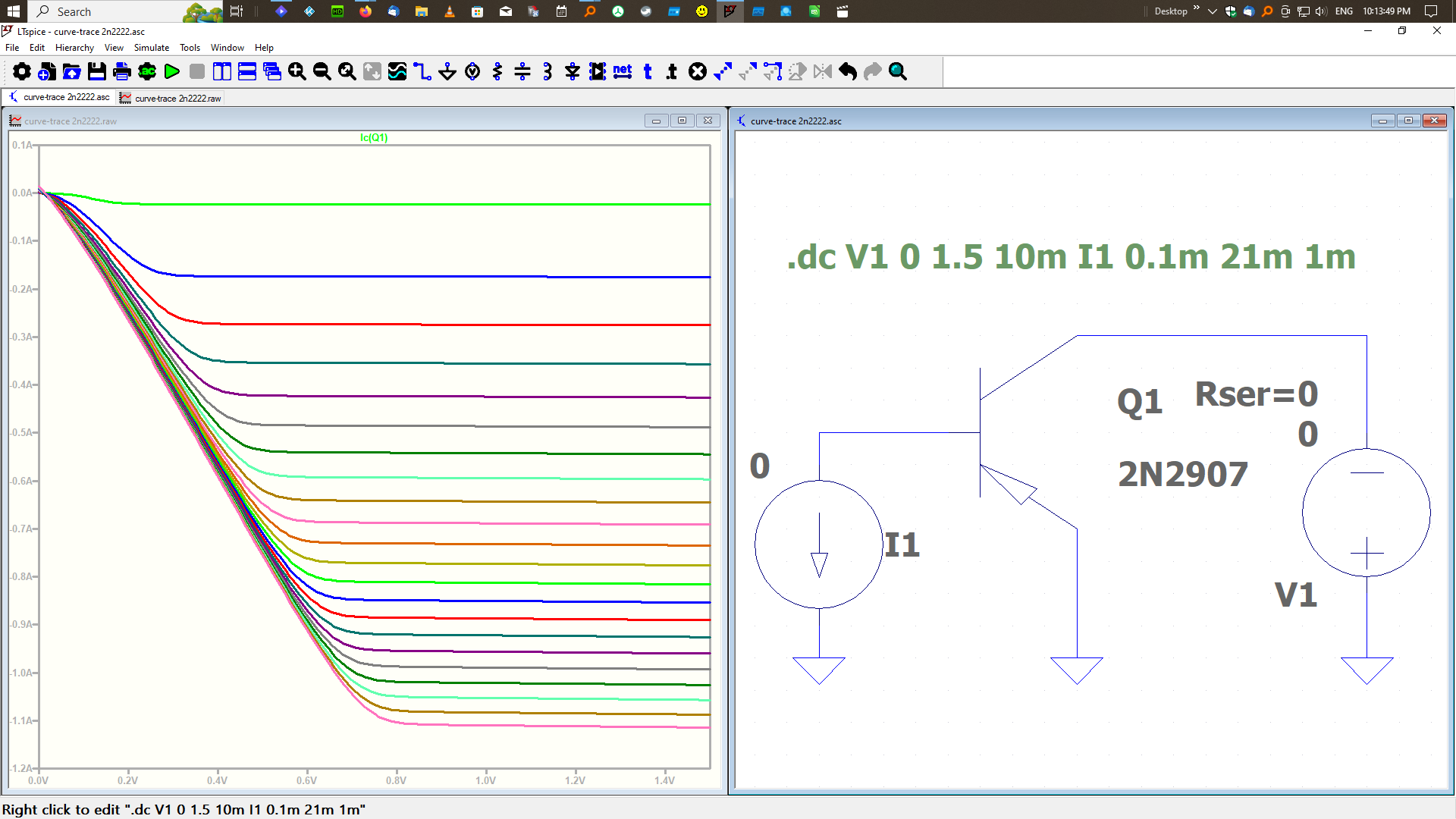Click the Open file folder icon

(72, 71)
